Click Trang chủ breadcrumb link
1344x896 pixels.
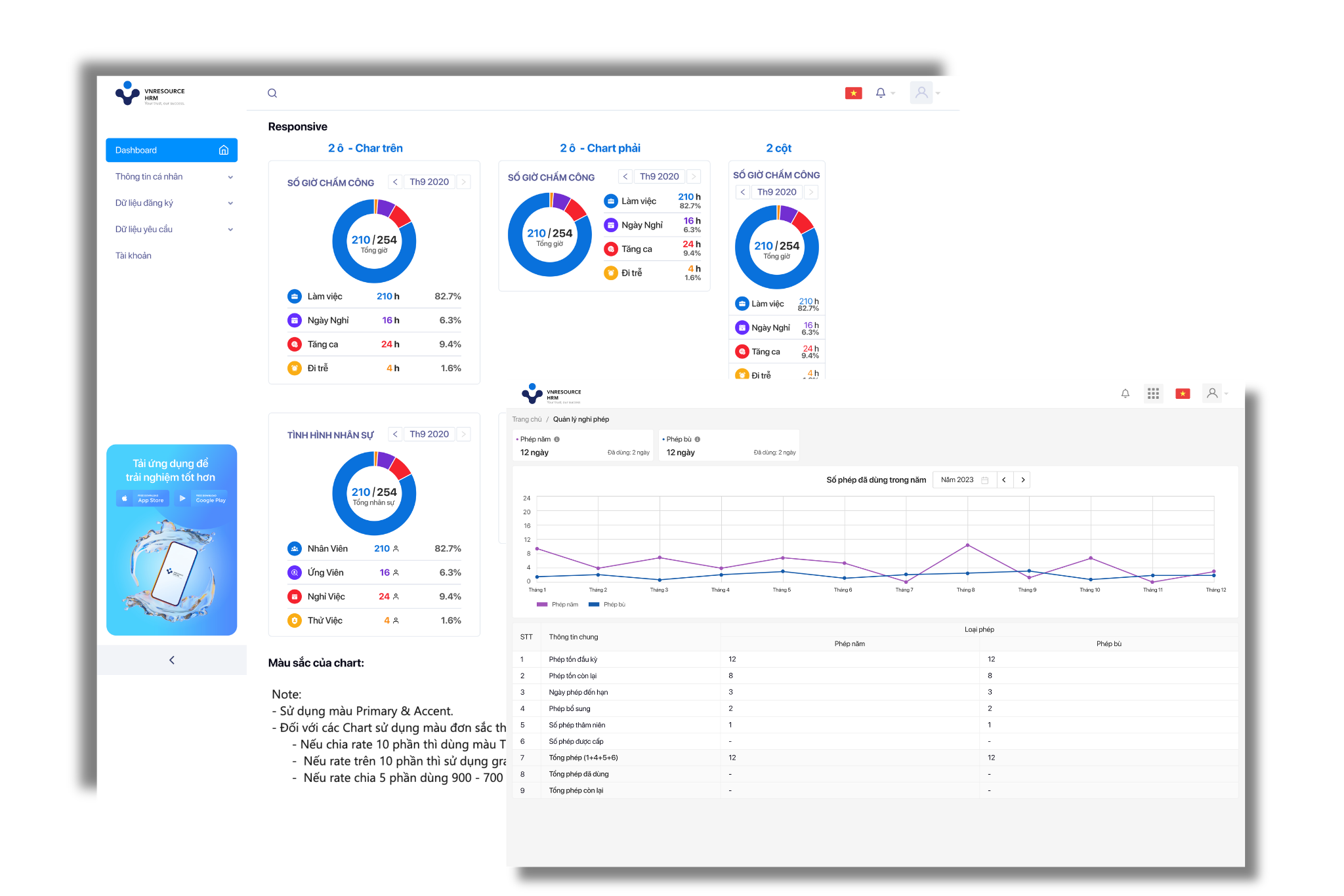(527, 419)
